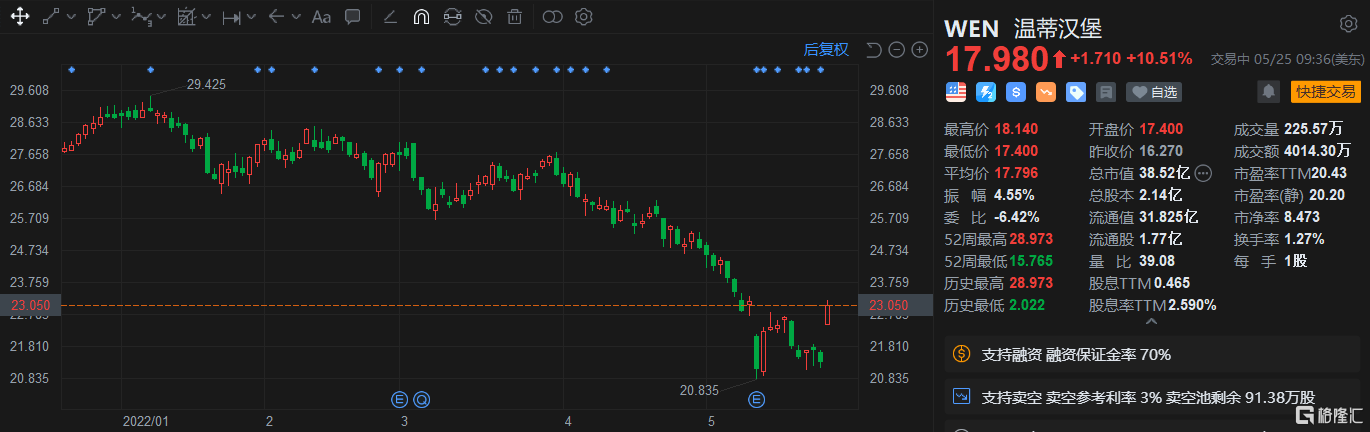The image size is (1370, 432).
Task: Toggle hide all drawings eye icon
Action: click(x=483, y=17)
